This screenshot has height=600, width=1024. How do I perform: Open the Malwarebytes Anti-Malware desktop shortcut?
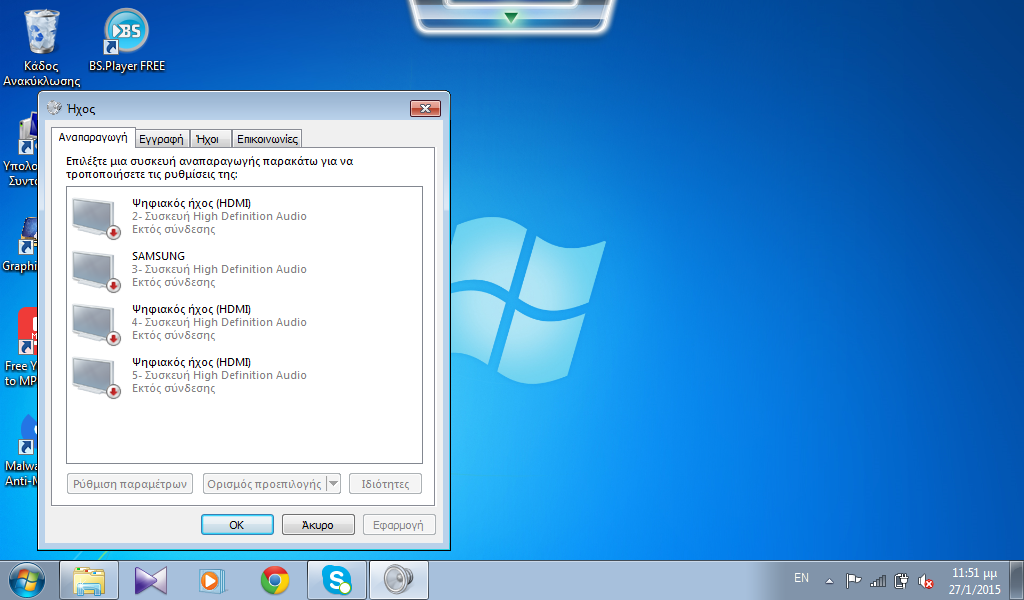click(x=22, y=450)
